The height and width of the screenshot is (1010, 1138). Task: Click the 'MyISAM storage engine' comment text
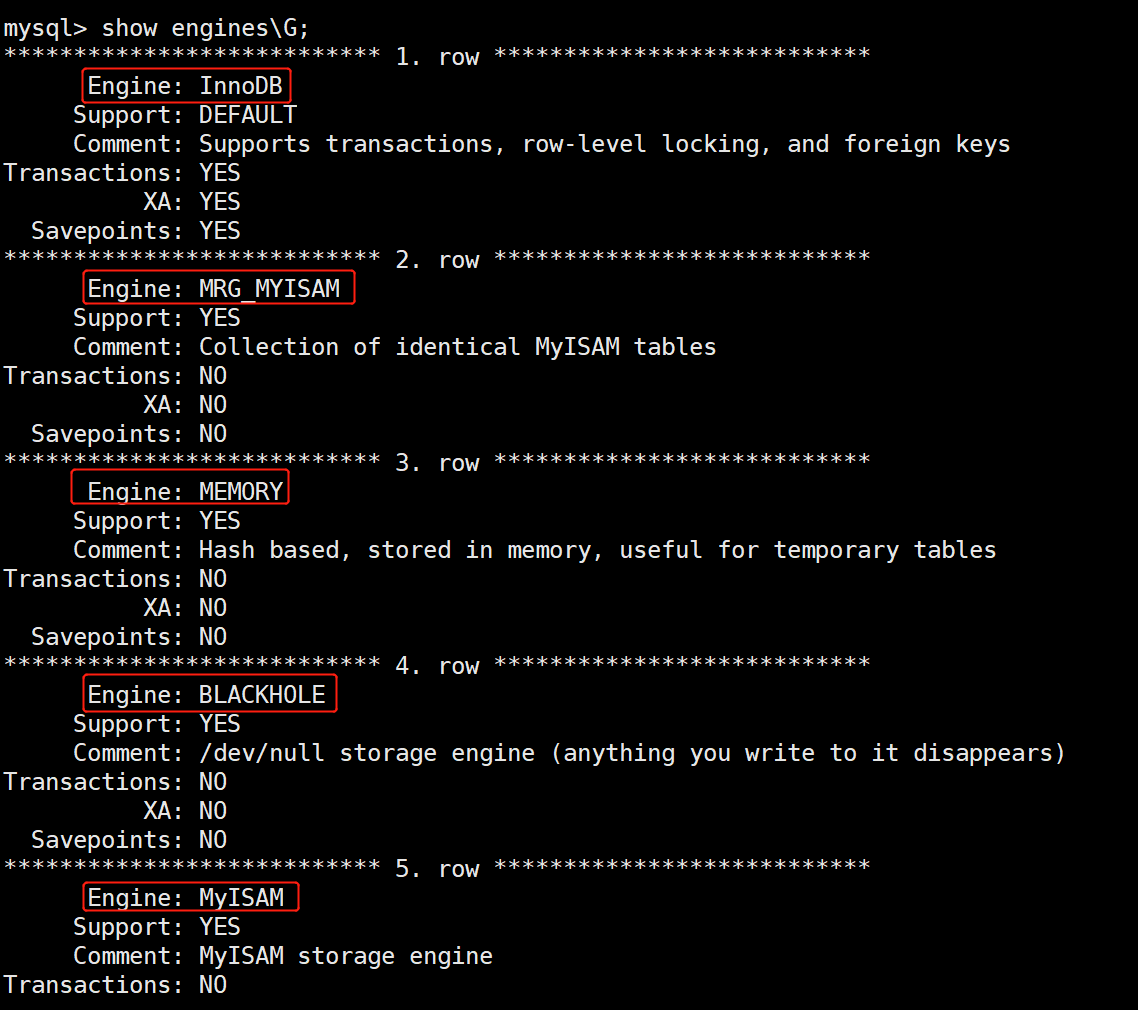(345, 956)
